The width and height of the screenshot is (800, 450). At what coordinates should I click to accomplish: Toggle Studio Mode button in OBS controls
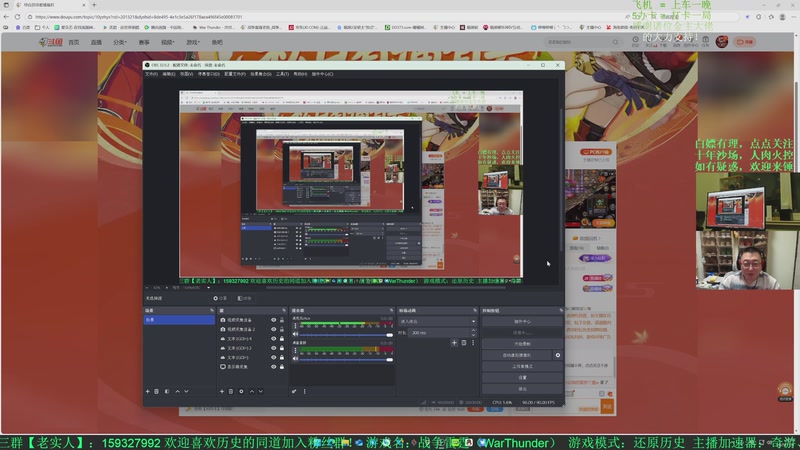coord(522,366)
